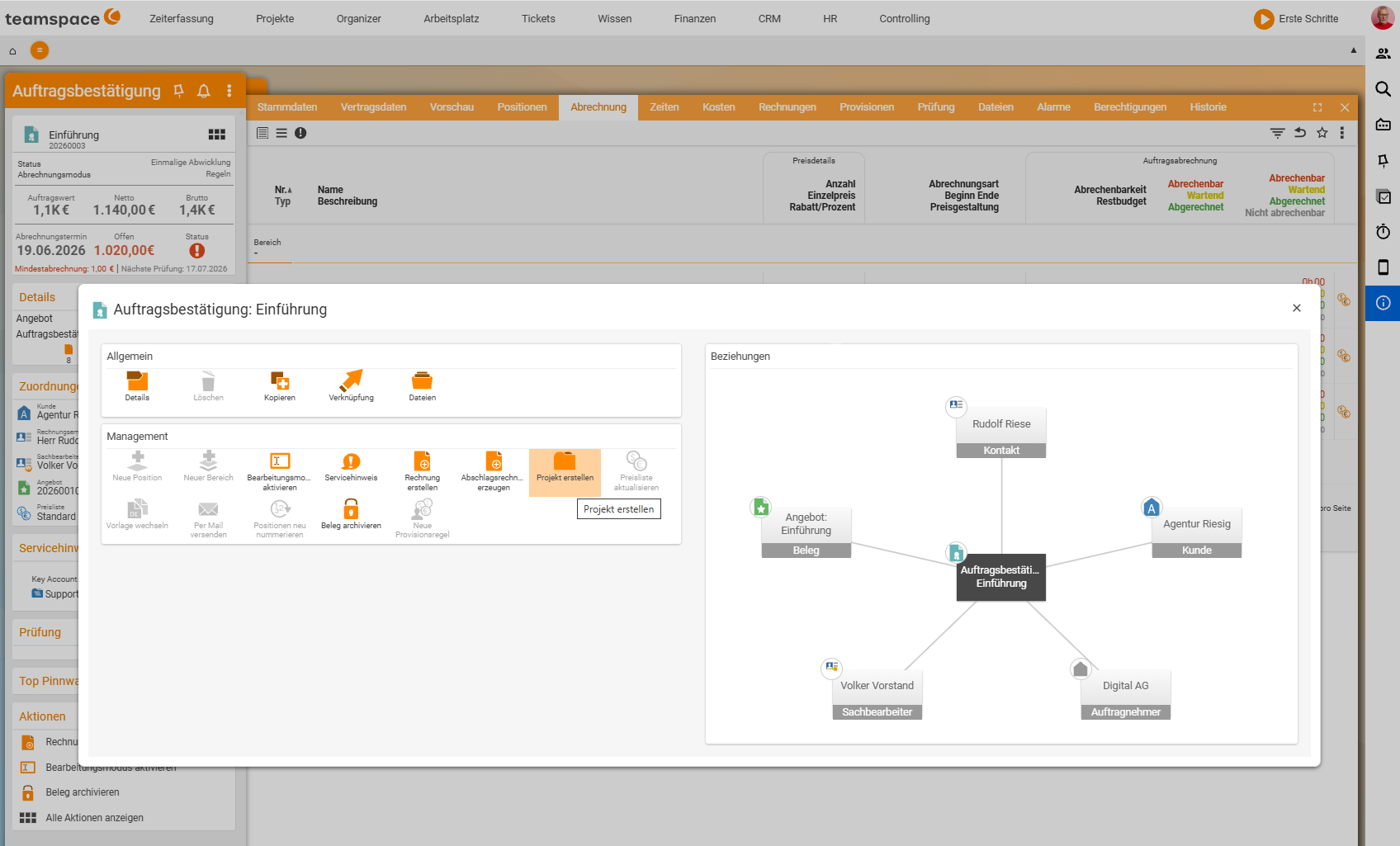Open the Zeiterfassung menu
The image size is (1400, 846).
click(x=182, y=18)
